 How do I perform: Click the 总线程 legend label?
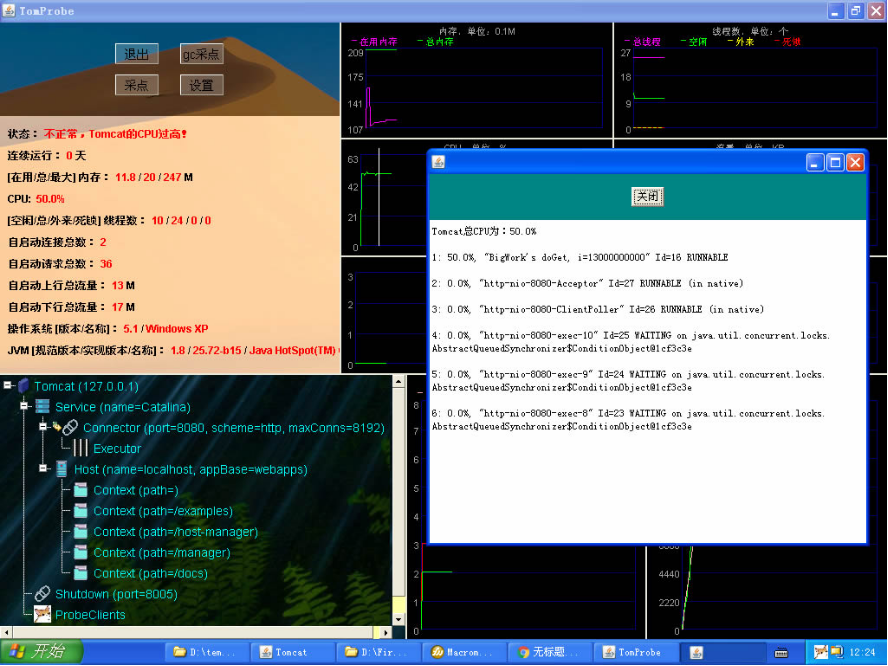(647, 41)
